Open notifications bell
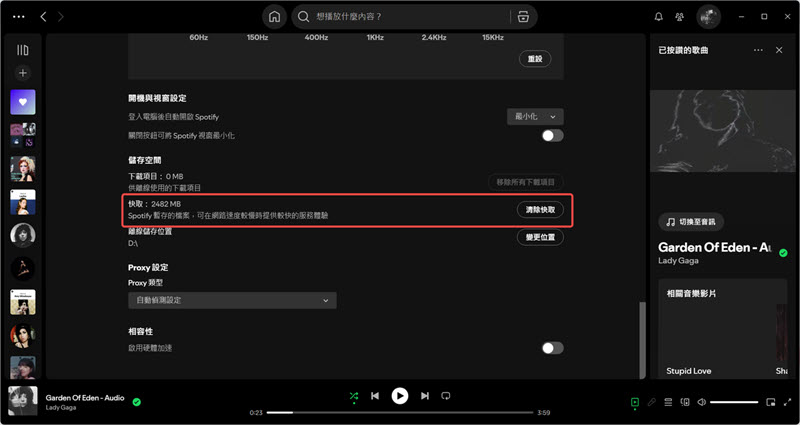The image size is (800, 425). [x=659, y=17]
